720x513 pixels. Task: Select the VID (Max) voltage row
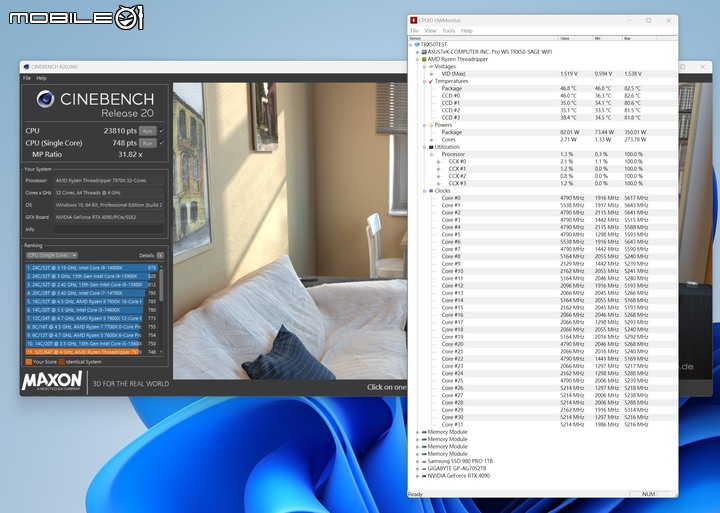pos(542,73)
